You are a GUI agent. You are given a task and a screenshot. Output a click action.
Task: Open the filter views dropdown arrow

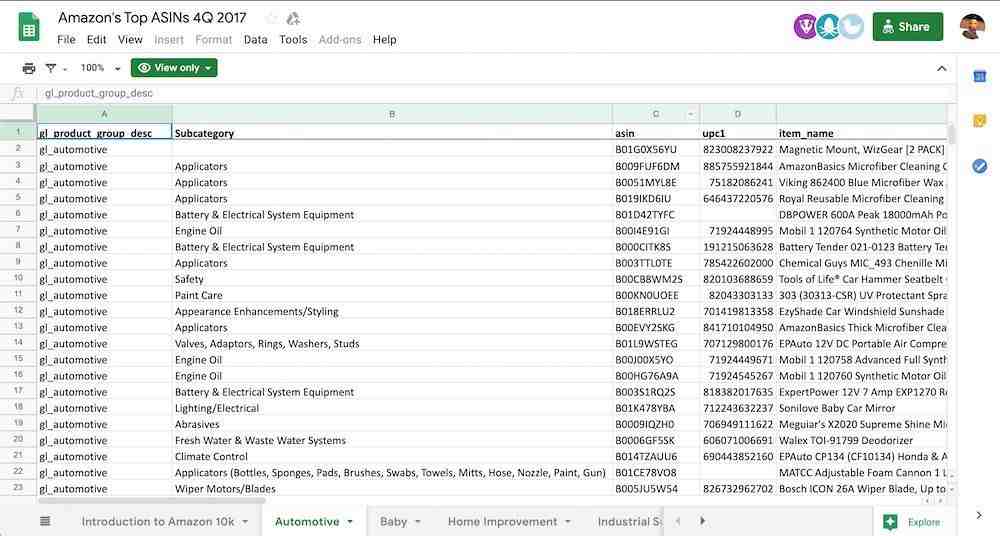[x=64, y=69]
